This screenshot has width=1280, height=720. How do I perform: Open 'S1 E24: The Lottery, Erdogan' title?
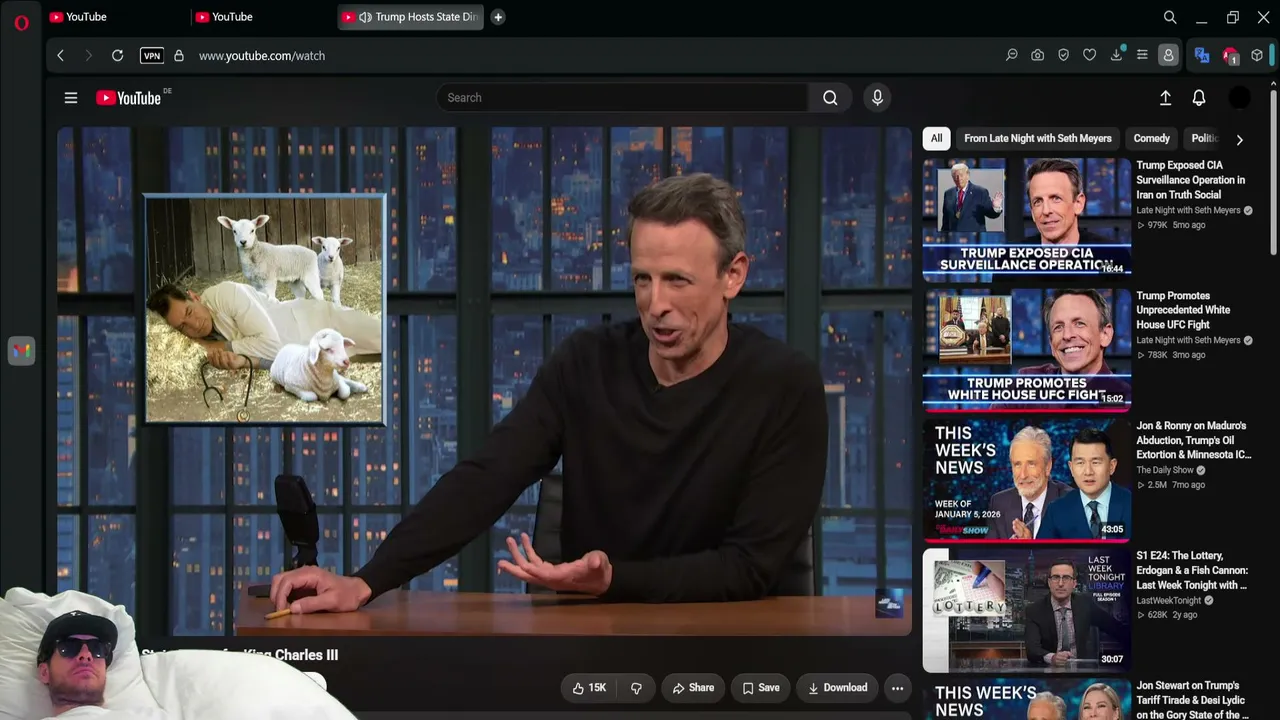pyautogui.click(x=1192, y=570)
